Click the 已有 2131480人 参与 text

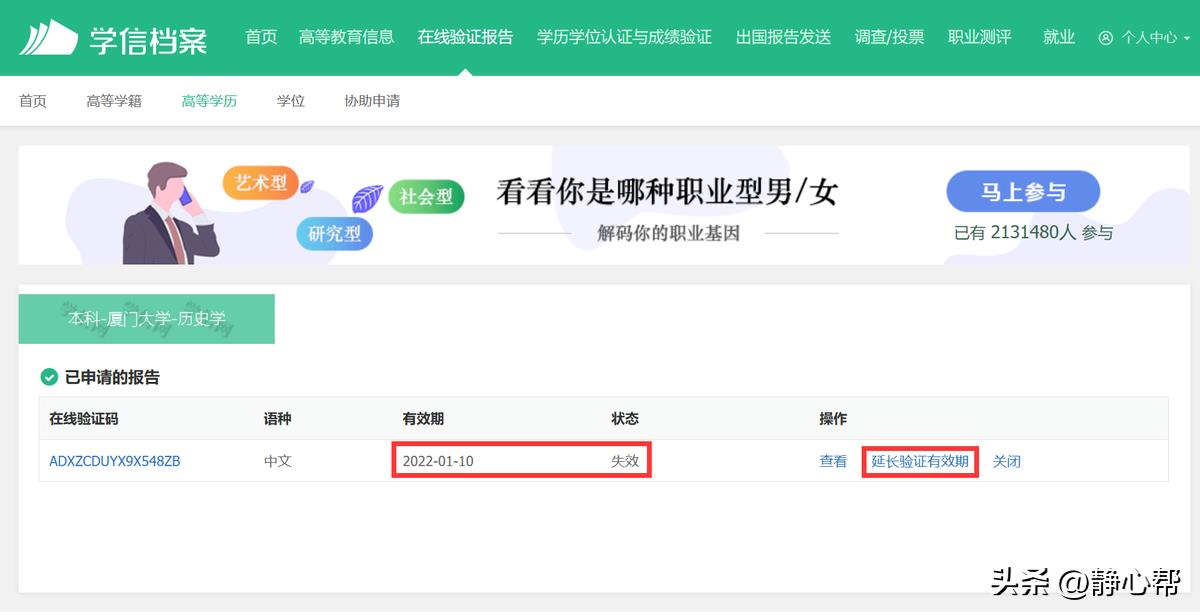[1033, 233]
